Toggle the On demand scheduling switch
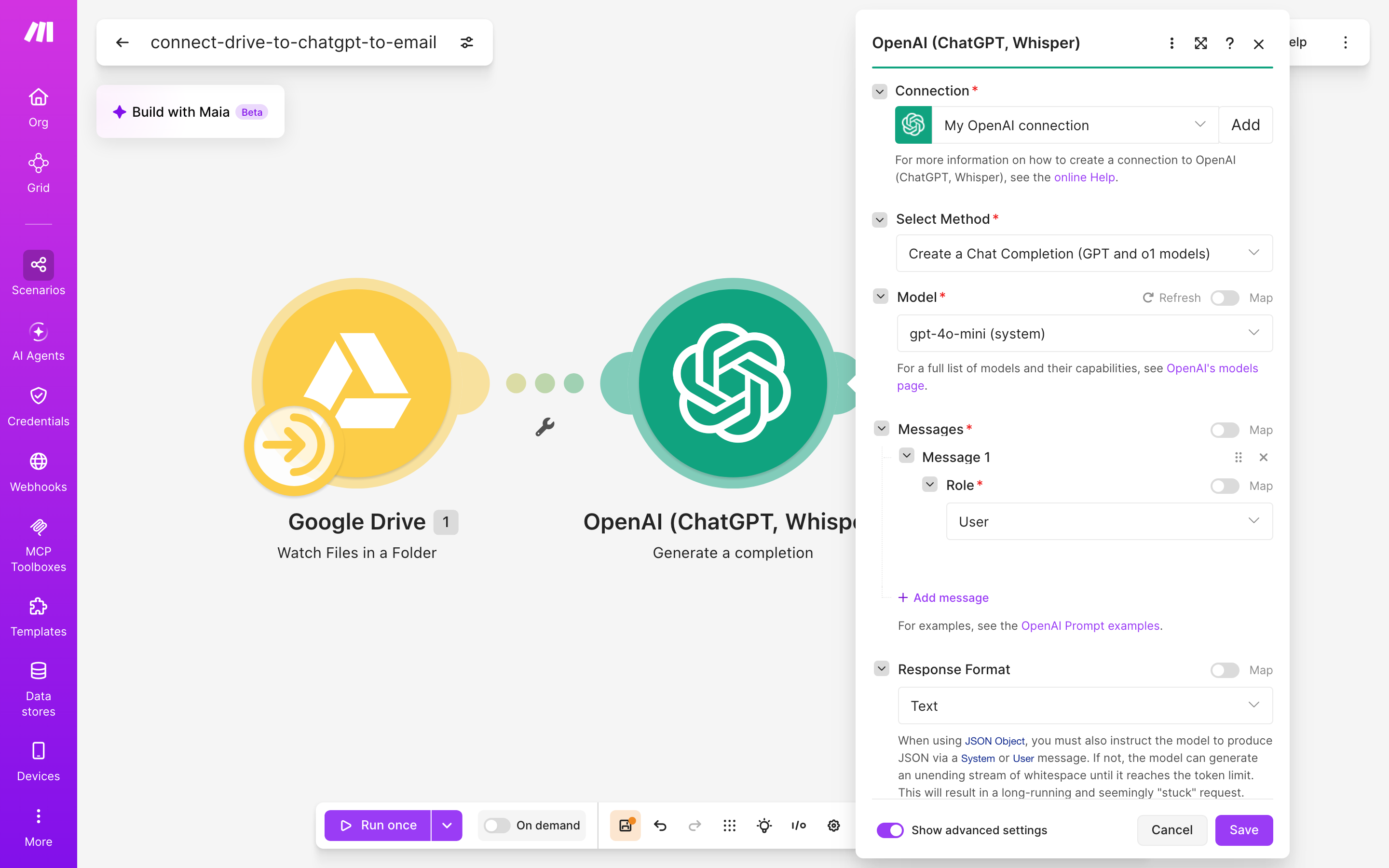The width and height of the screenshot is (1389, 868). click(497, 826)
